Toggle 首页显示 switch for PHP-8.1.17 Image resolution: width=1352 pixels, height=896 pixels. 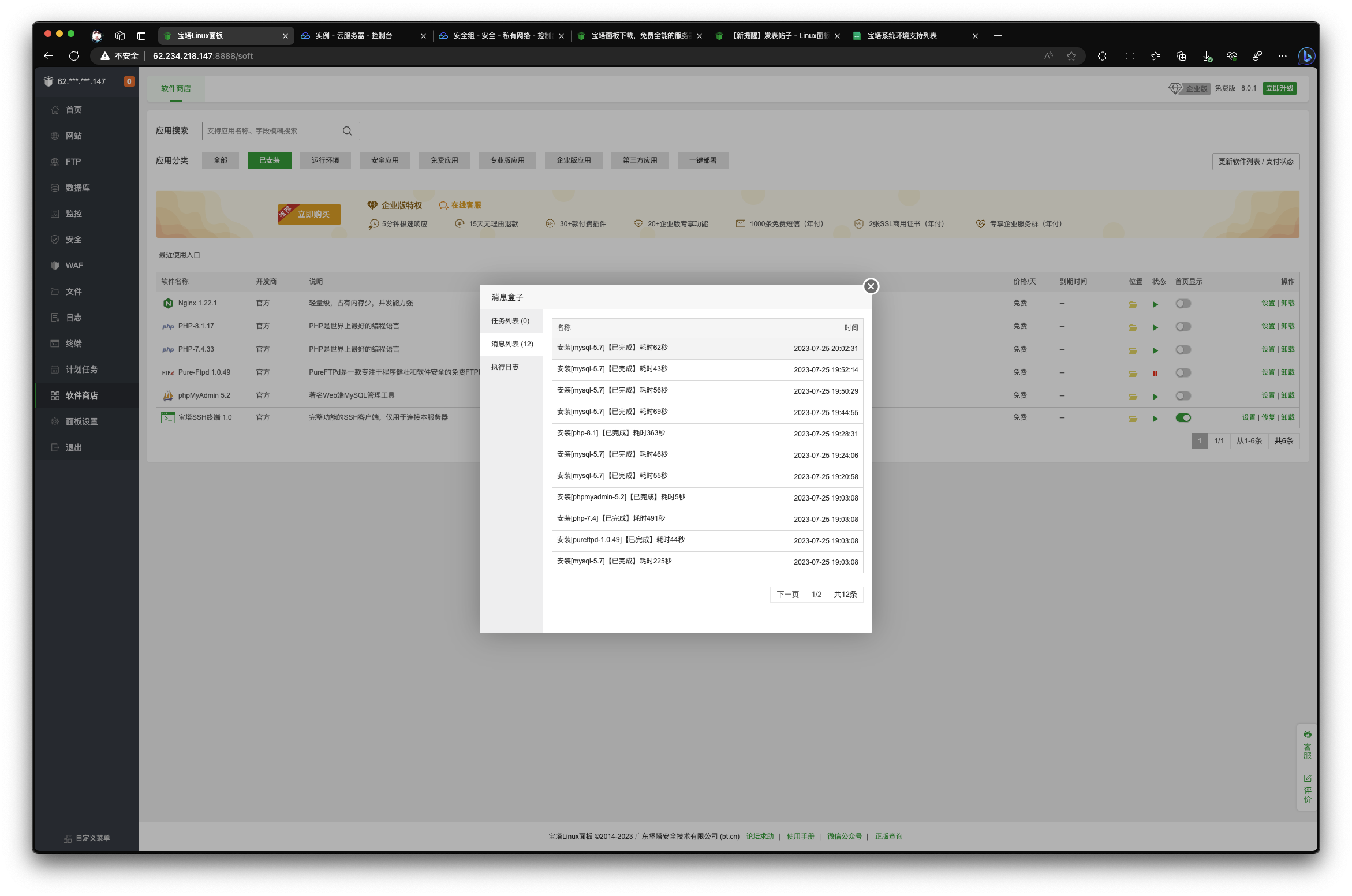point(1183,327)
